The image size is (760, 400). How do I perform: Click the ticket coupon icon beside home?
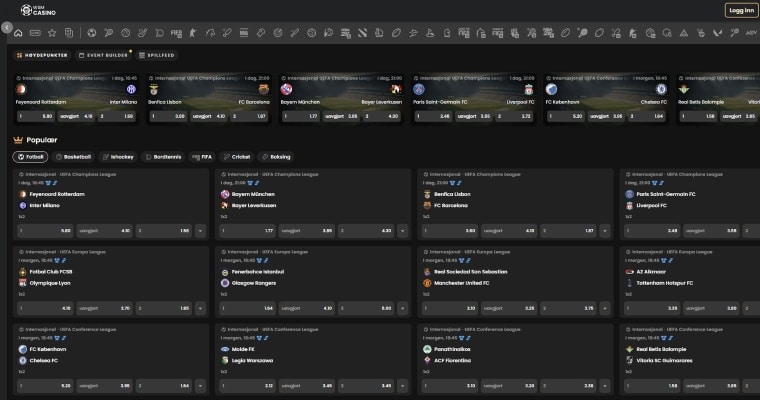pyautogui.click(x=35, y=33)
